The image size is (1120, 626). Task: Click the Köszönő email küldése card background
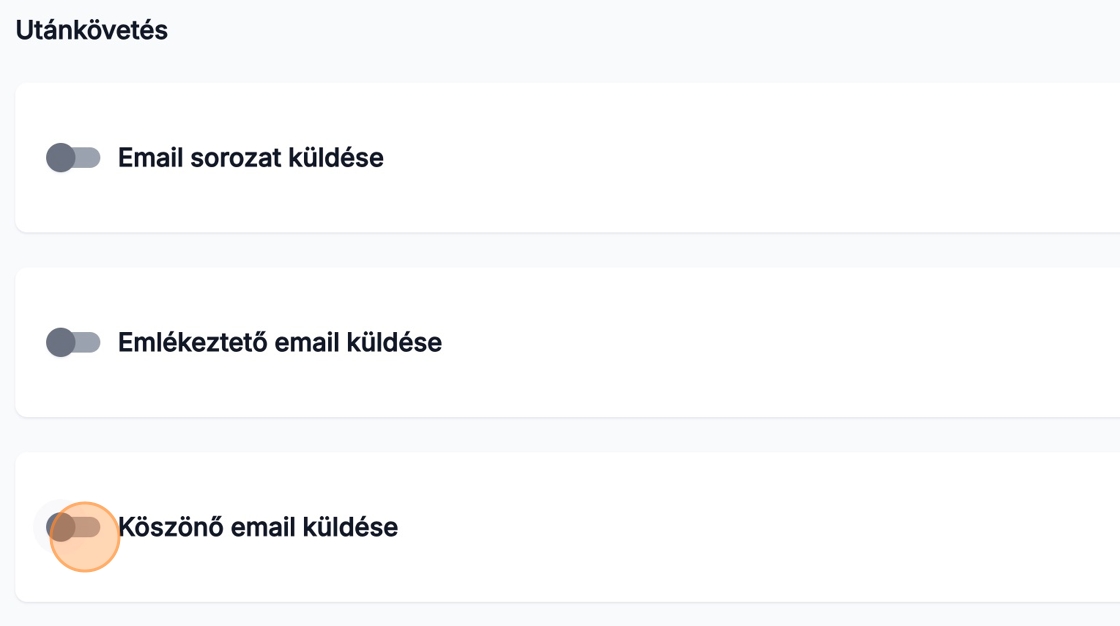pyautogui.click(x=750, y=527)
